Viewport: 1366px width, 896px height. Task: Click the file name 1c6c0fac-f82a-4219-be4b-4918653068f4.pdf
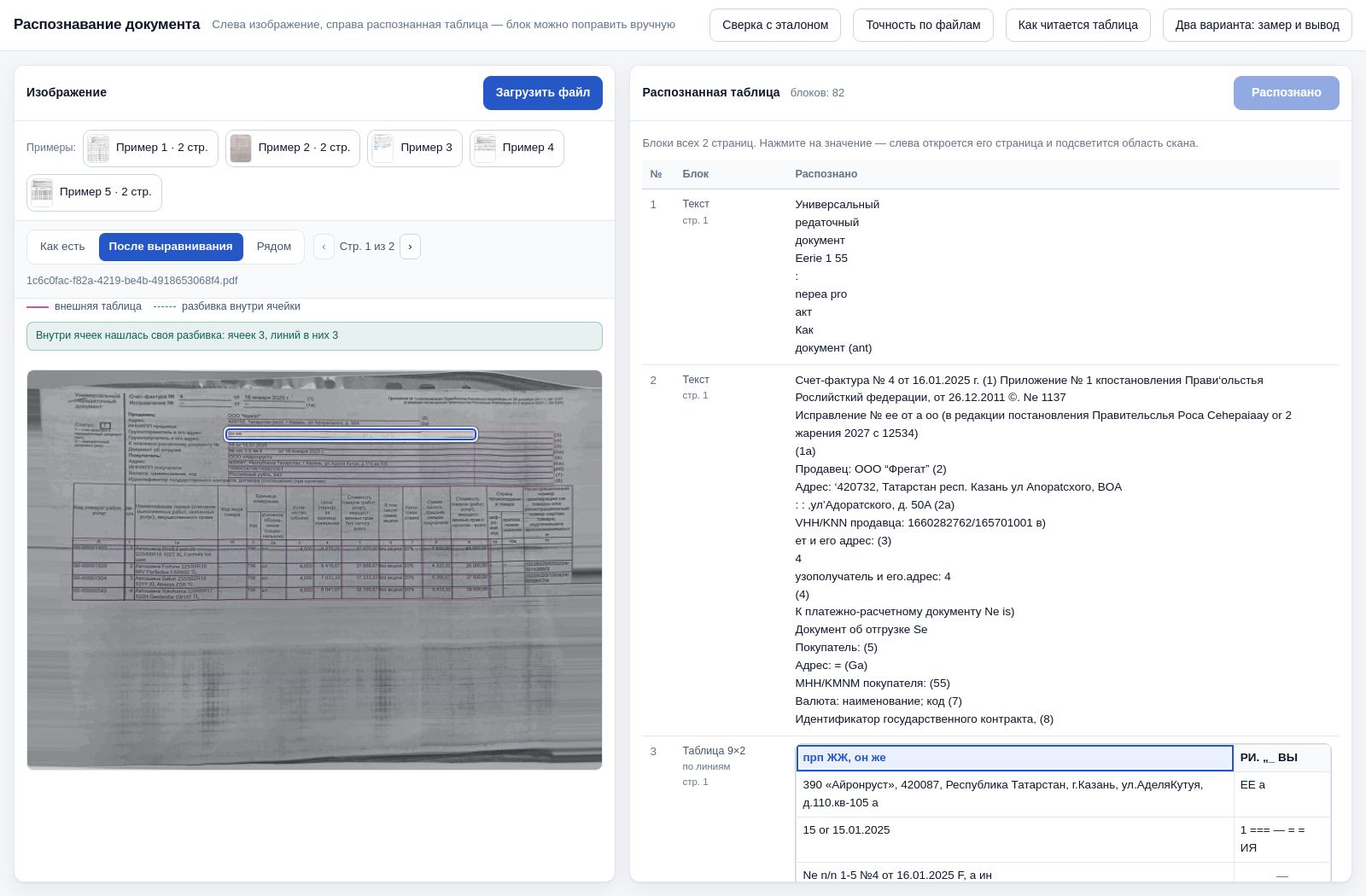pyautogui.click(x=132, y=281)
